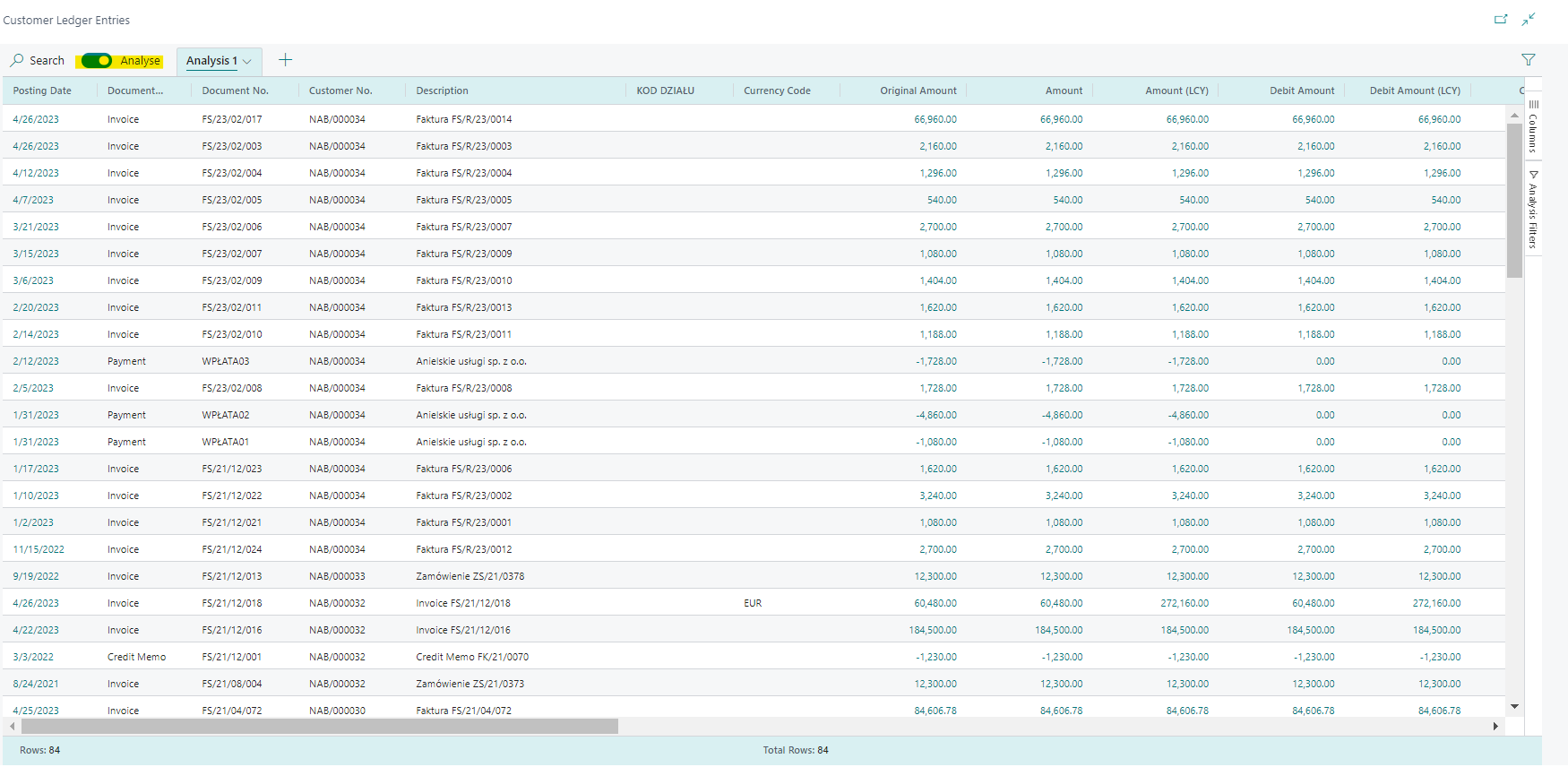Click Amount (LCY) value 272,160.00

click(x=1185, y=603)
